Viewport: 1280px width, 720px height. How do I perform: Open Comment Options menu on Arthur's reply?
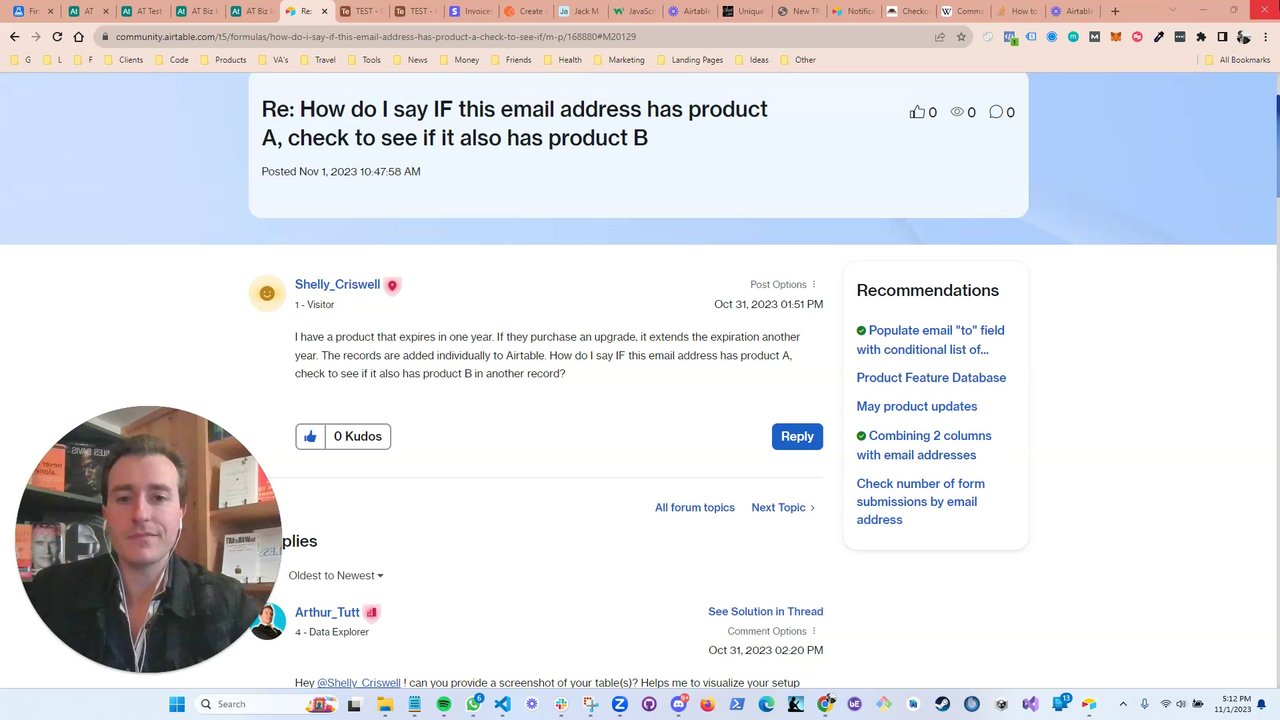point(772,631)
